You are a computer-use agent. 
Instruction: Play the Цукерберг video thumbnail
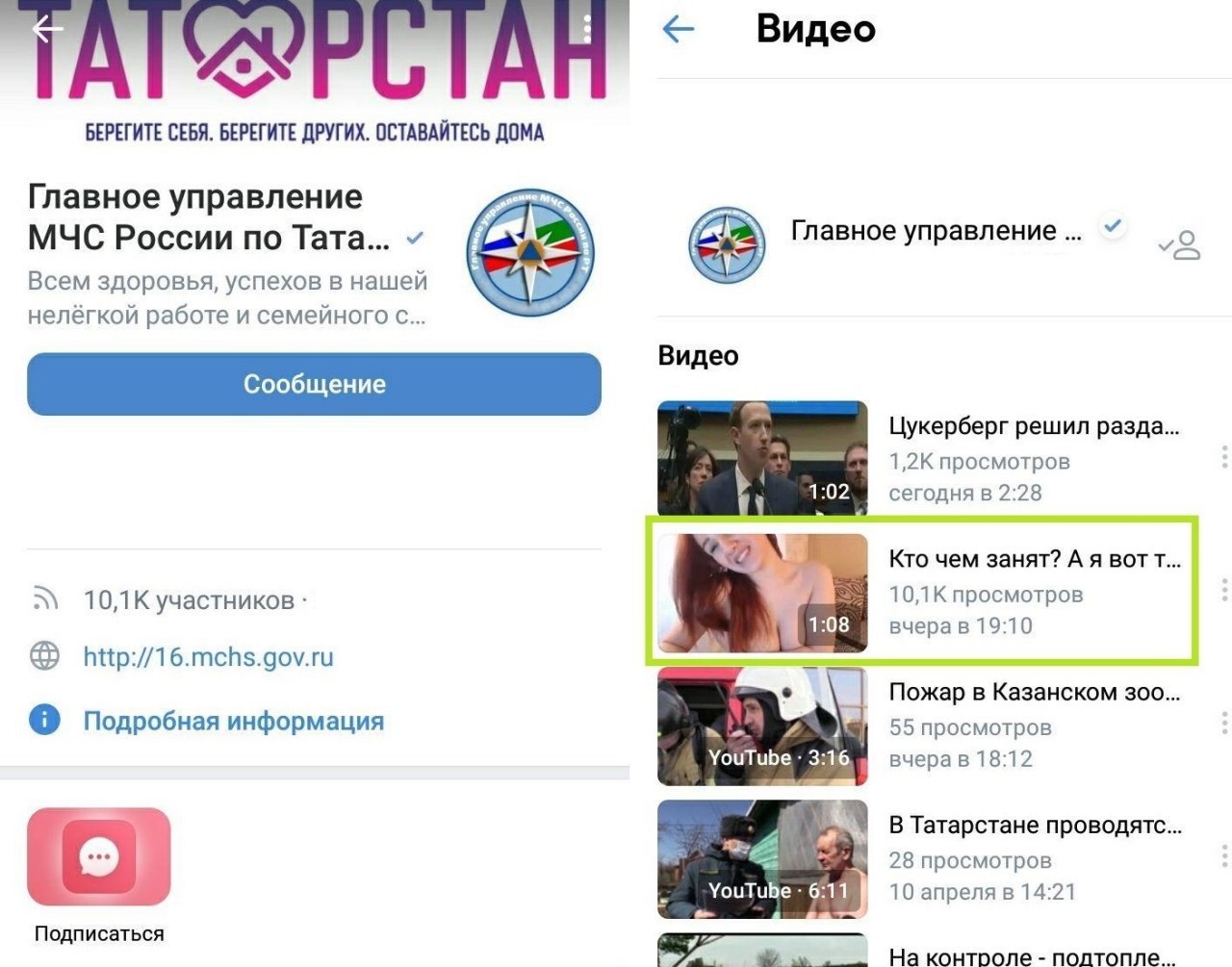762,459
